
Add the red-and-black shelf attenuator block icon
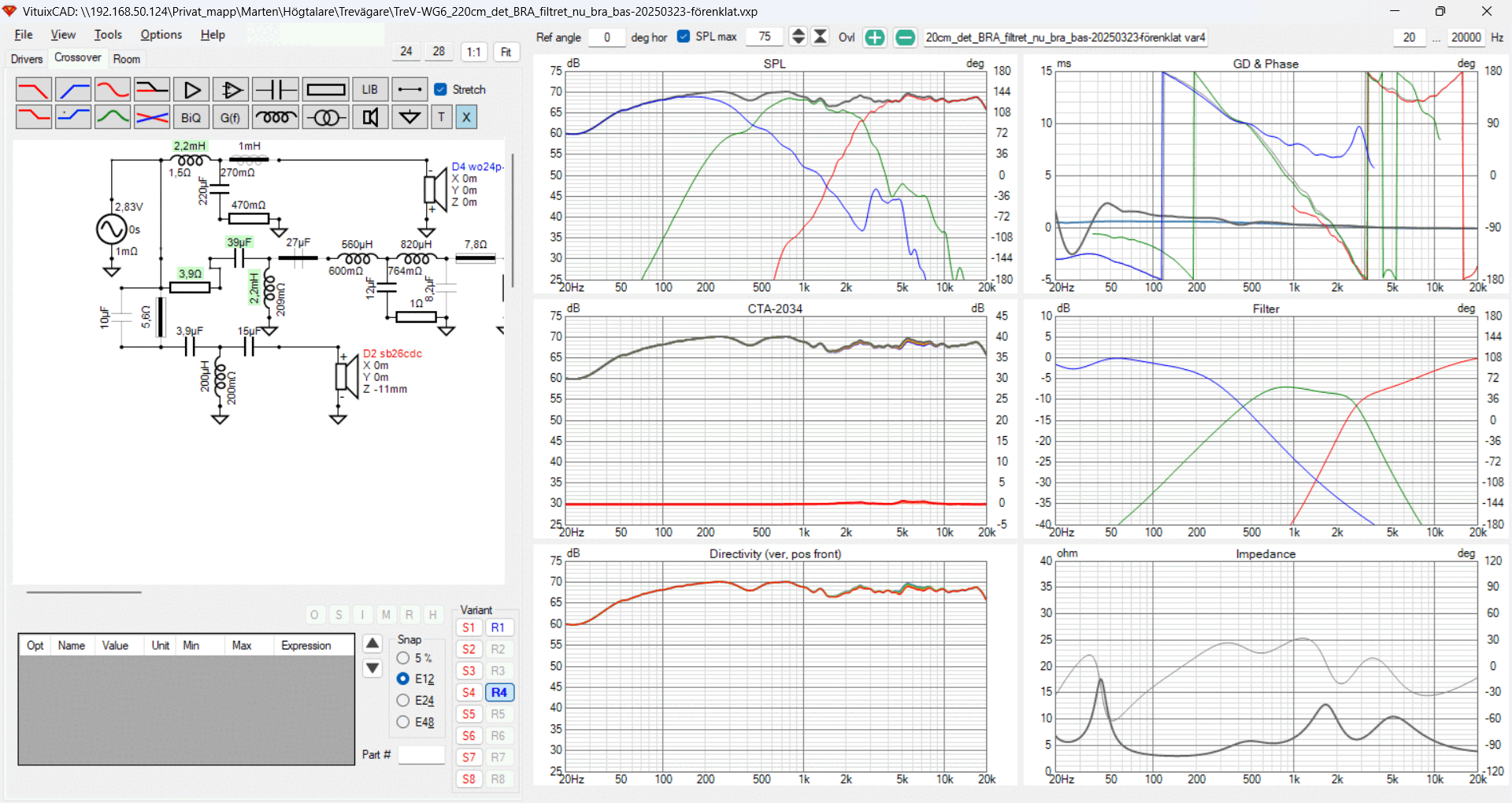[x=151, y=90]
